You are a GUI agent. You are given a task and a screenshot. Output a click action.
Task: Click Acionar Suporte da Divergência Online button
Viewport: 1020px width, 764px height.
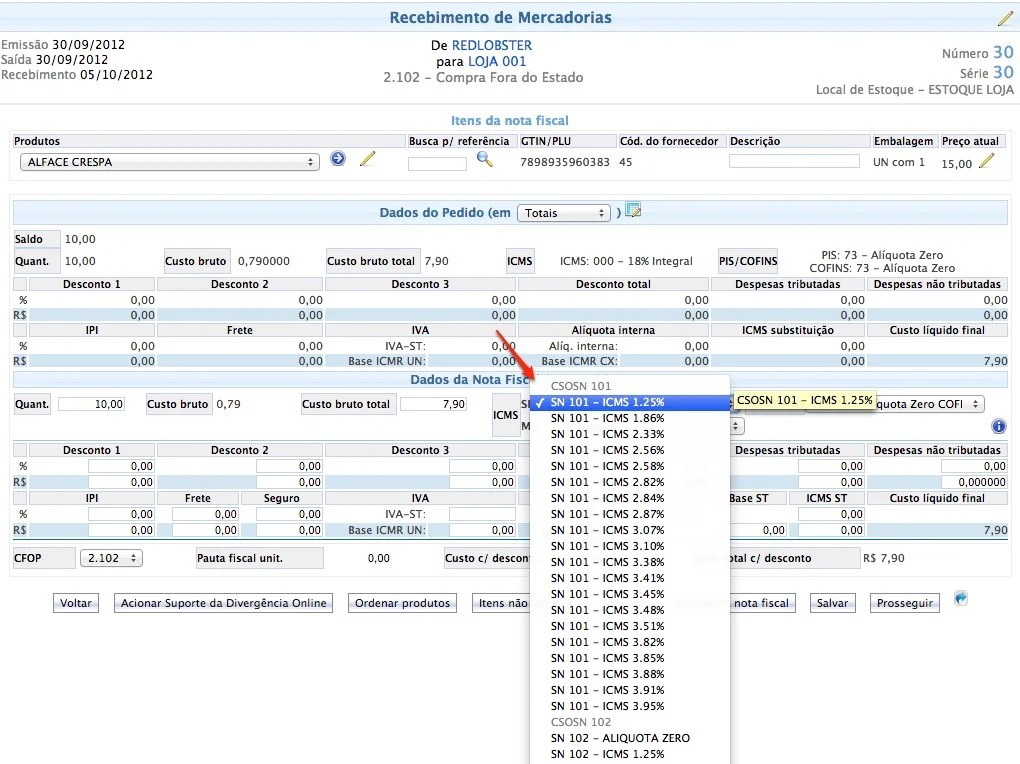point(223,603)
